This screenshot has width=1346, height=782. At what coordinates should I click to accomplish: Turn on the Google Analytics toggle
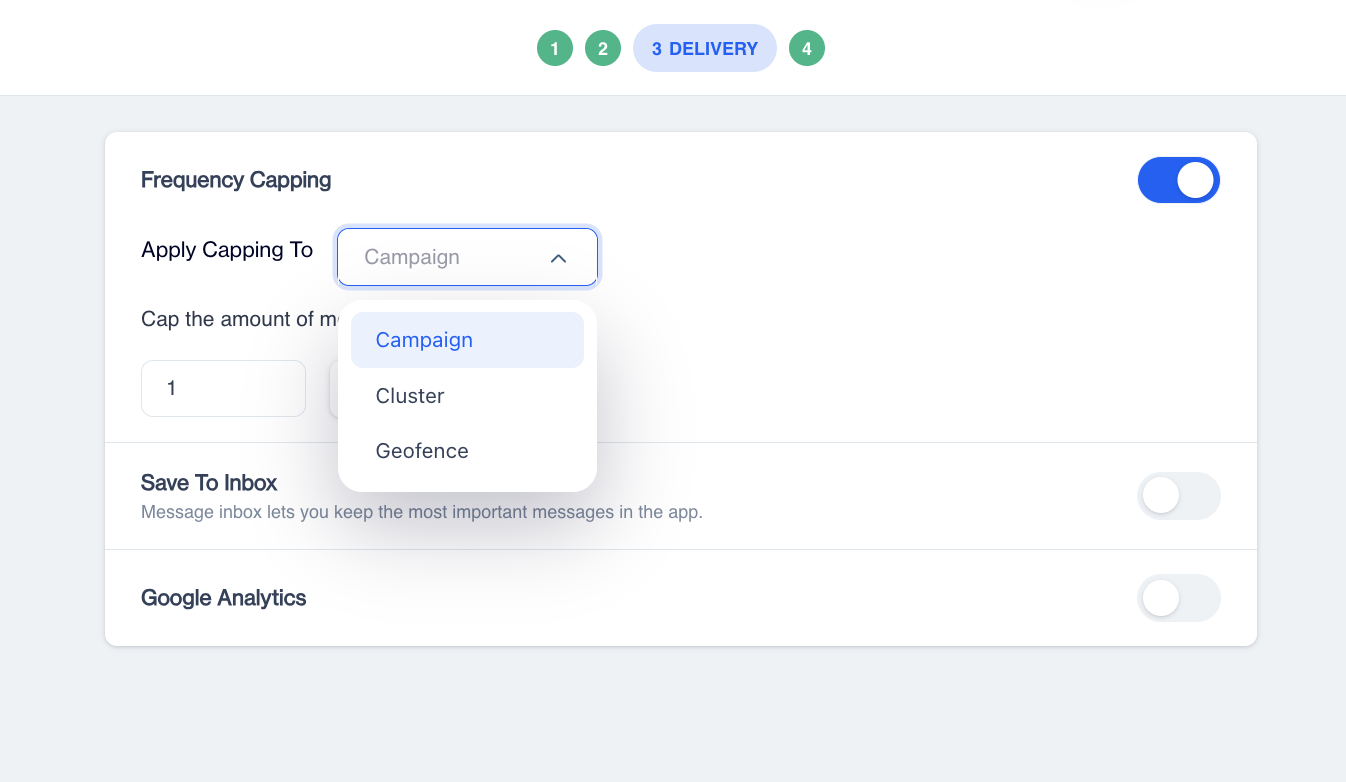click(x=1178, y=598)
